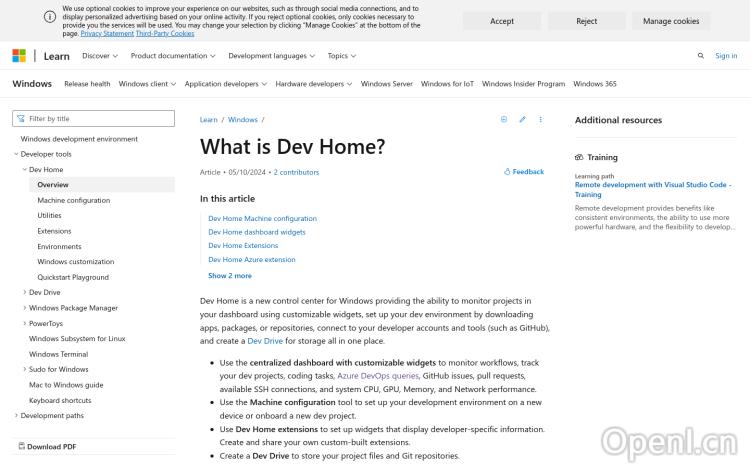Jump to Dev Home Extensions section

click(x=243, y=245)
